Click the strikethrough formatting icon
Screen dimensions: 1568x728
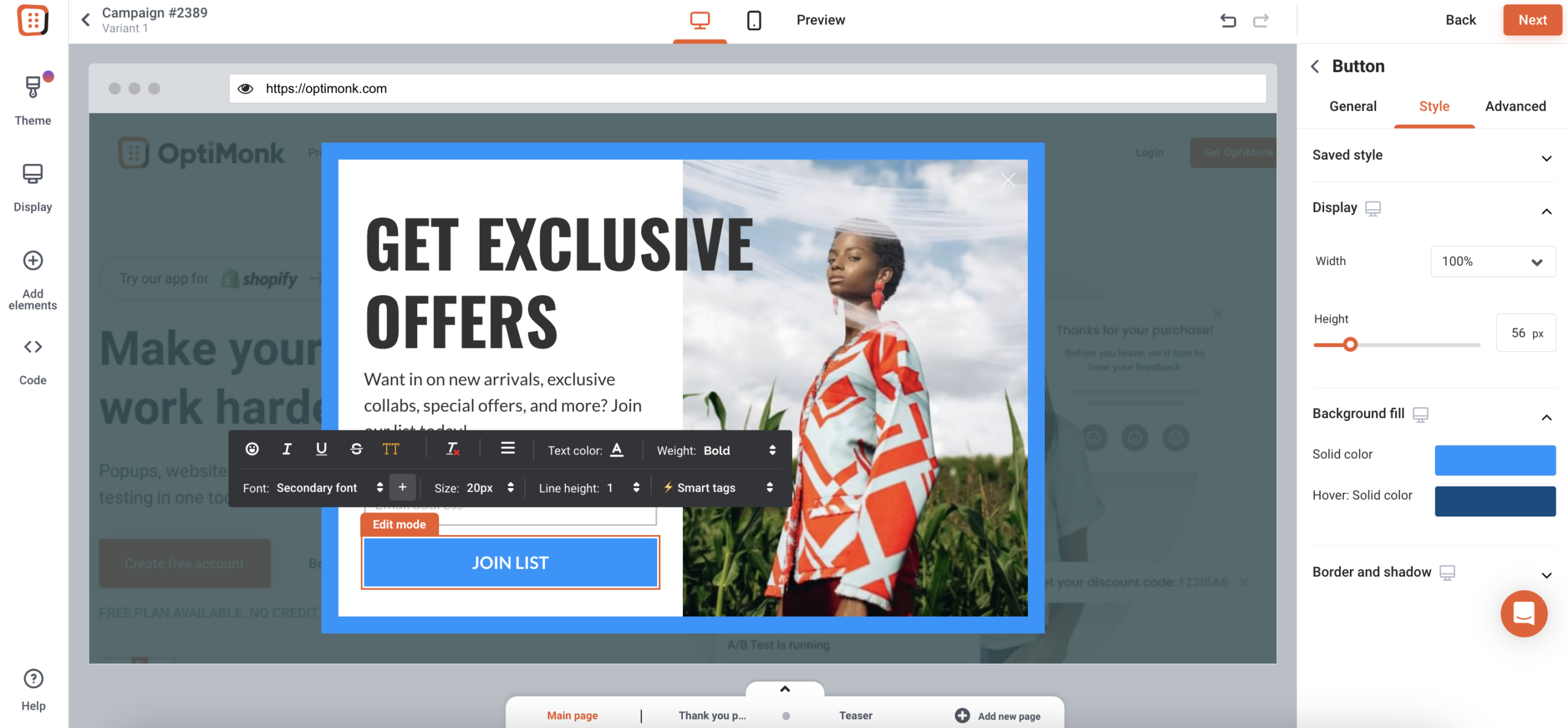click(355, 449)
